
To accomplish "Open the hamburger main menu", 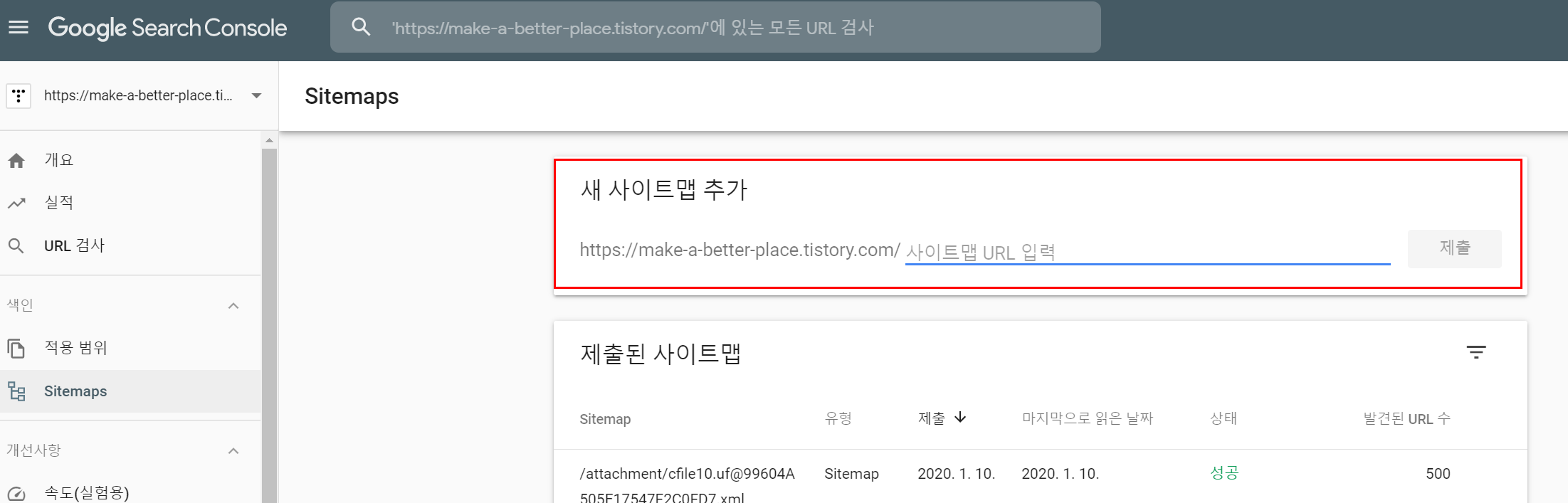I will [19, 28].
